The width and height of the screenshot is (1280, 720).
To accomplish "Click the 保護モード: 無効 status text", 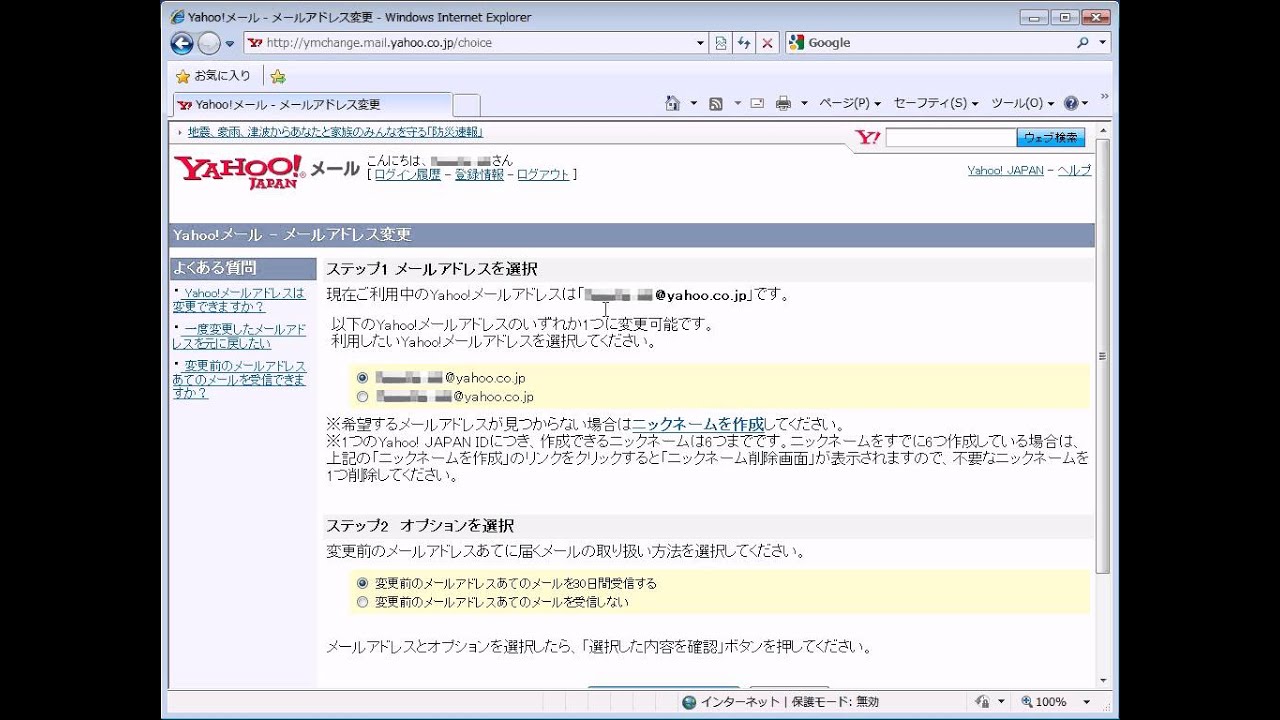I will point(835,702).
